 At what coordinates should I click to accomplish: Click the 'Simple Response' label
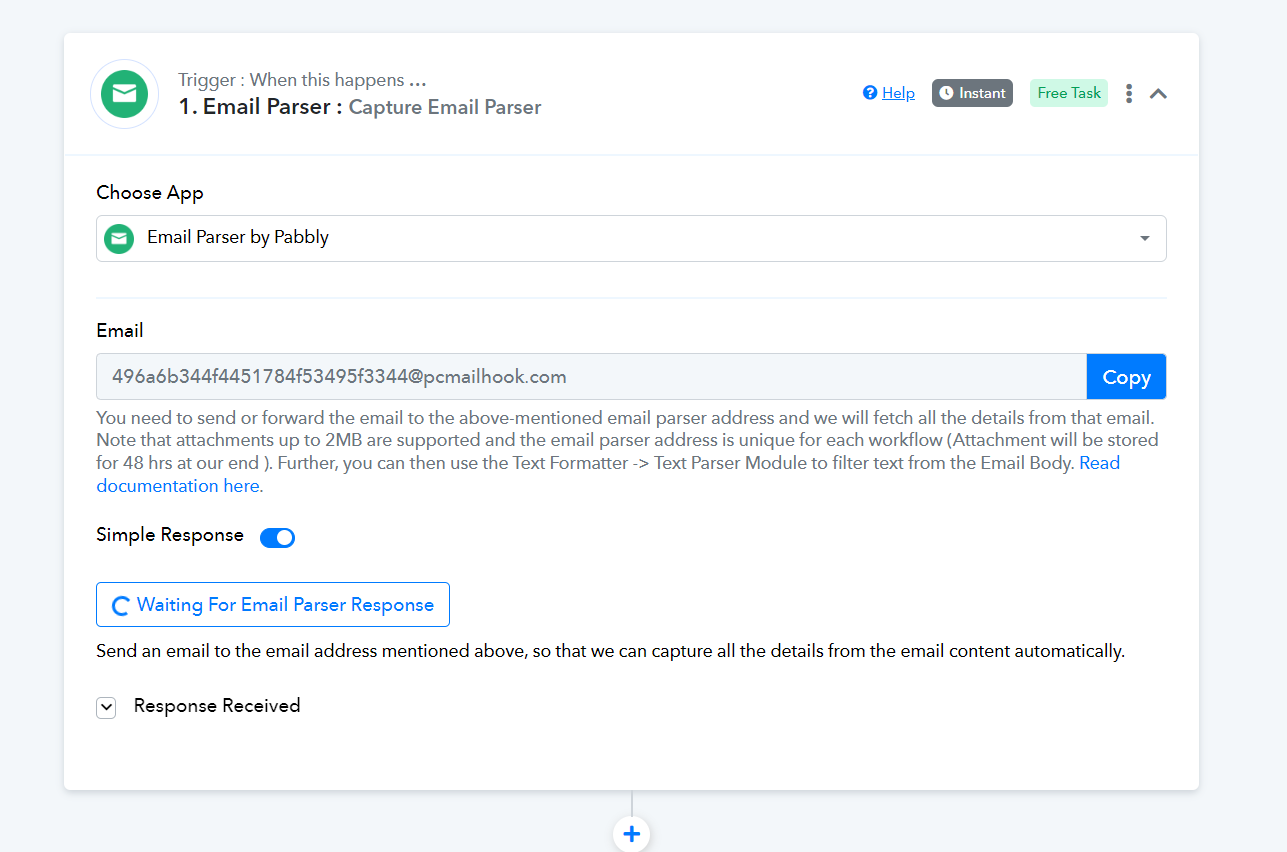[x=170, y=535]
